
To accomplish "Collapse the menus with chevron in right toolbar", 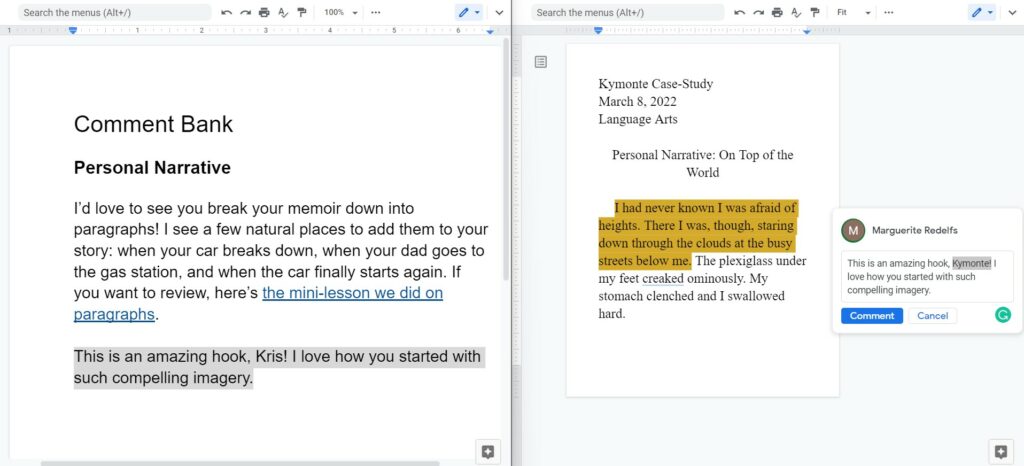I will click(x=1012, y=12).
